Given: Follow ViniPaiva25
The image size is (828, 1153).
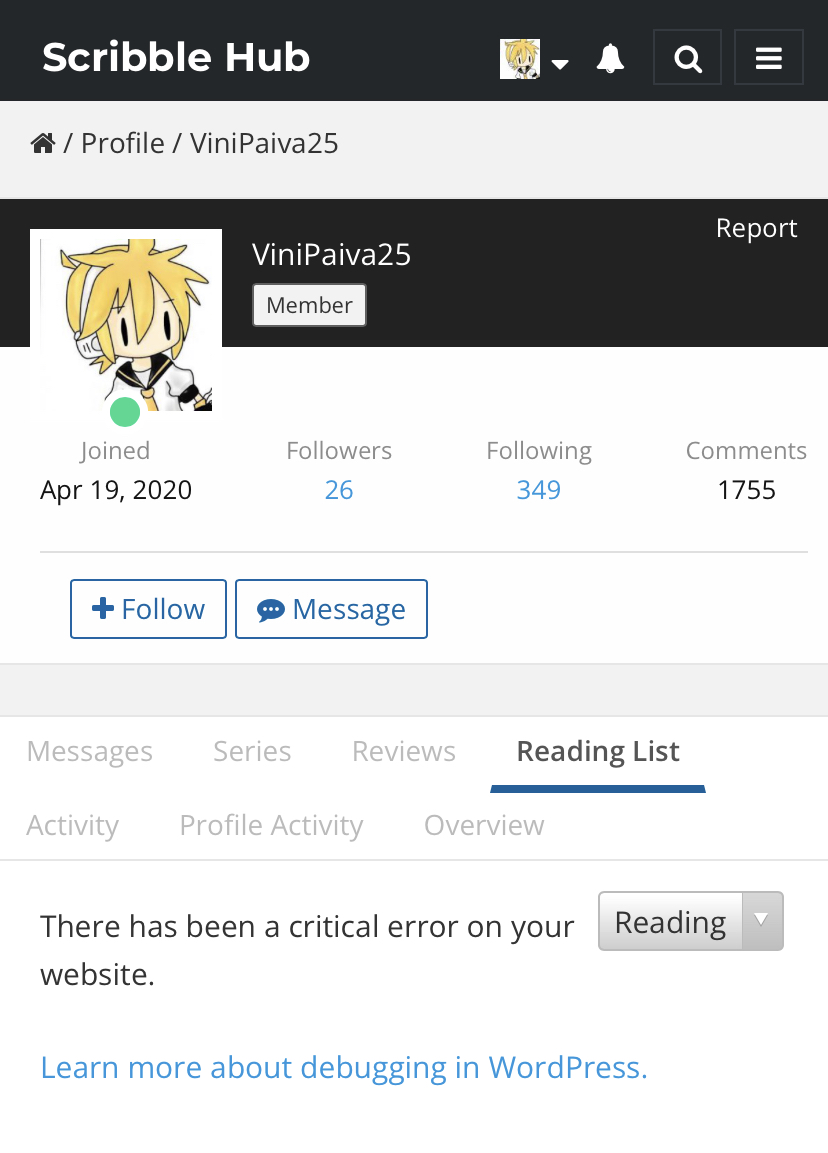Looking at the screenshot, I should click(x=148, y=609).
